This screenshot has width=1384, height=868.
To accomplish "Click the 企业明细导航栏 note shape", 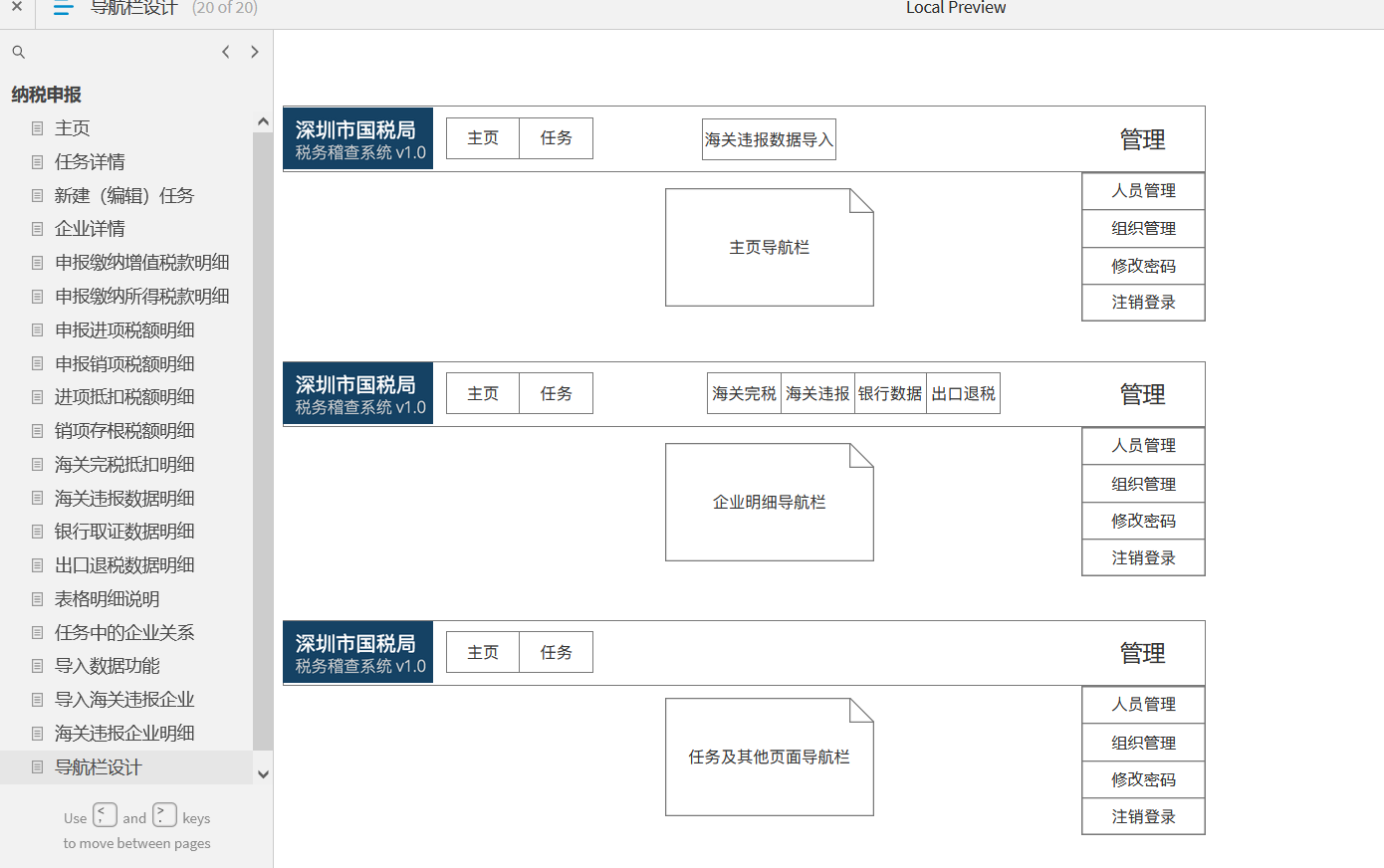I will (x=770, y=502).
